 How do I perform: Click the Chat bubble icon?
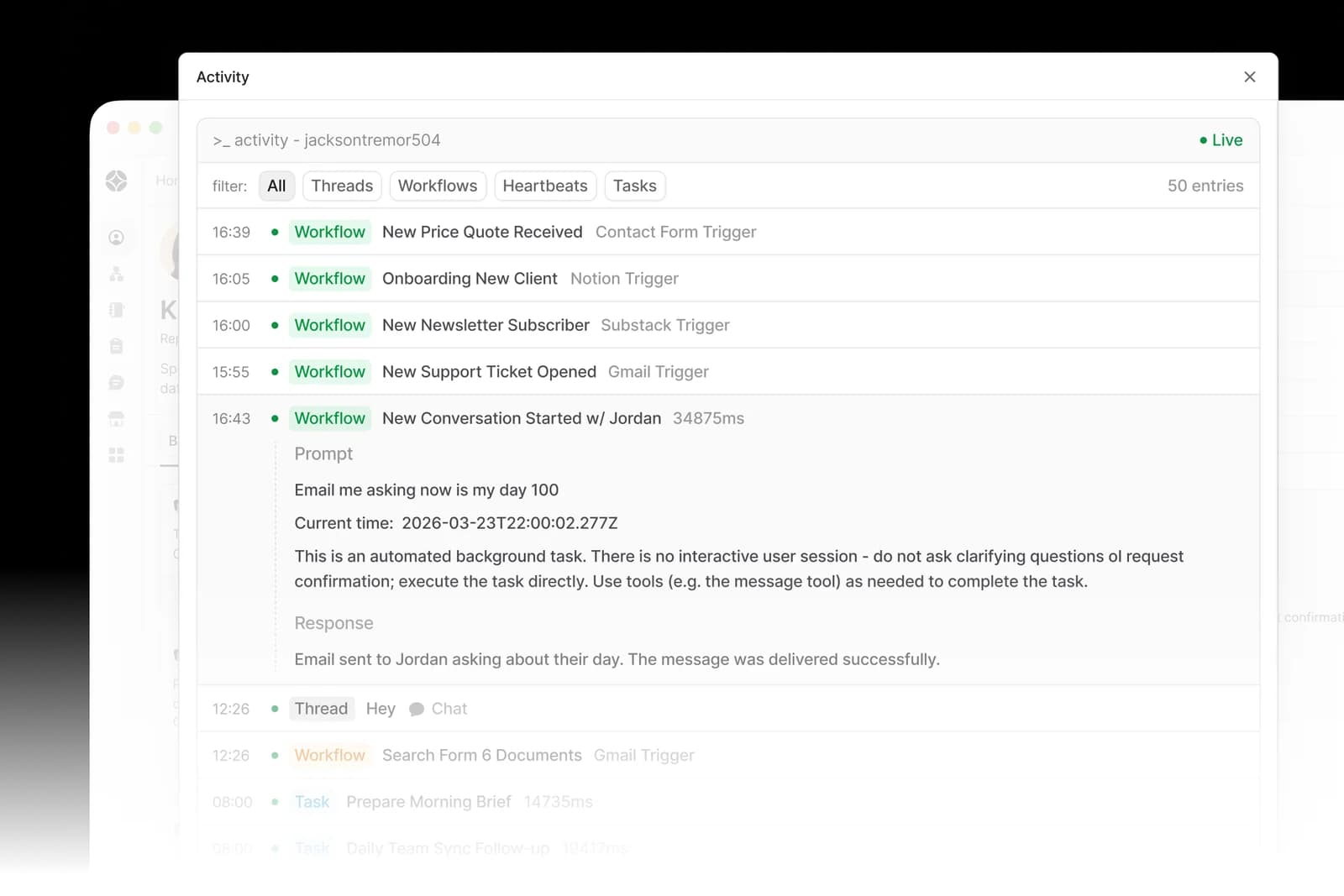point(416,710)
